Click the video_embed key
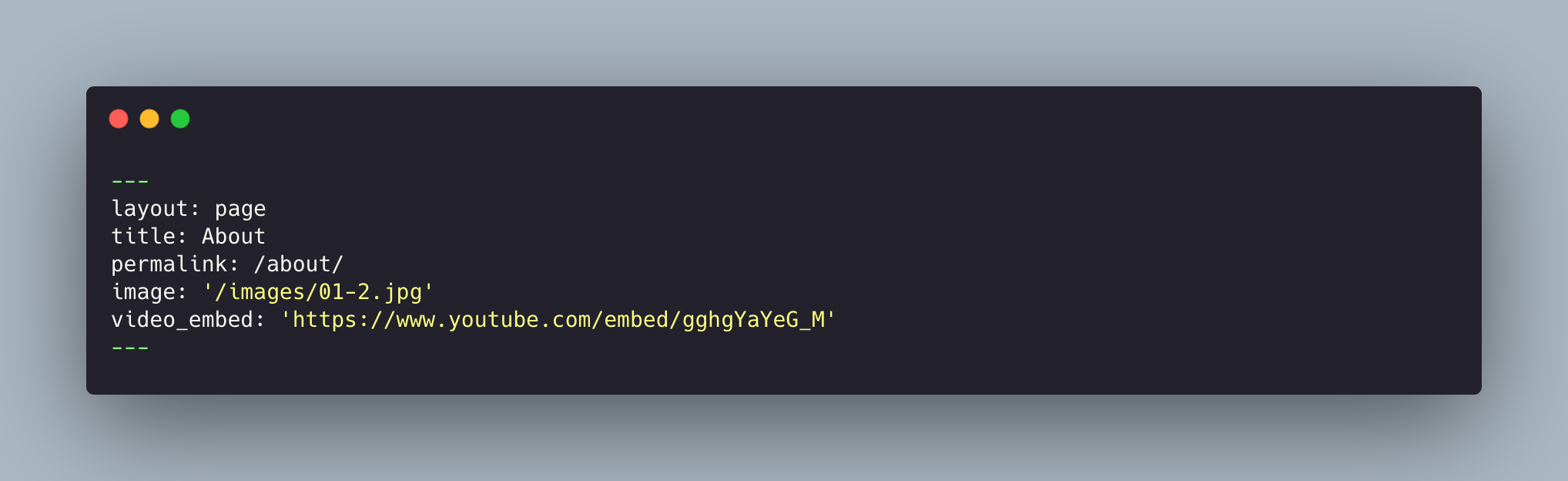1568x481 pixels. click(182, 320)
